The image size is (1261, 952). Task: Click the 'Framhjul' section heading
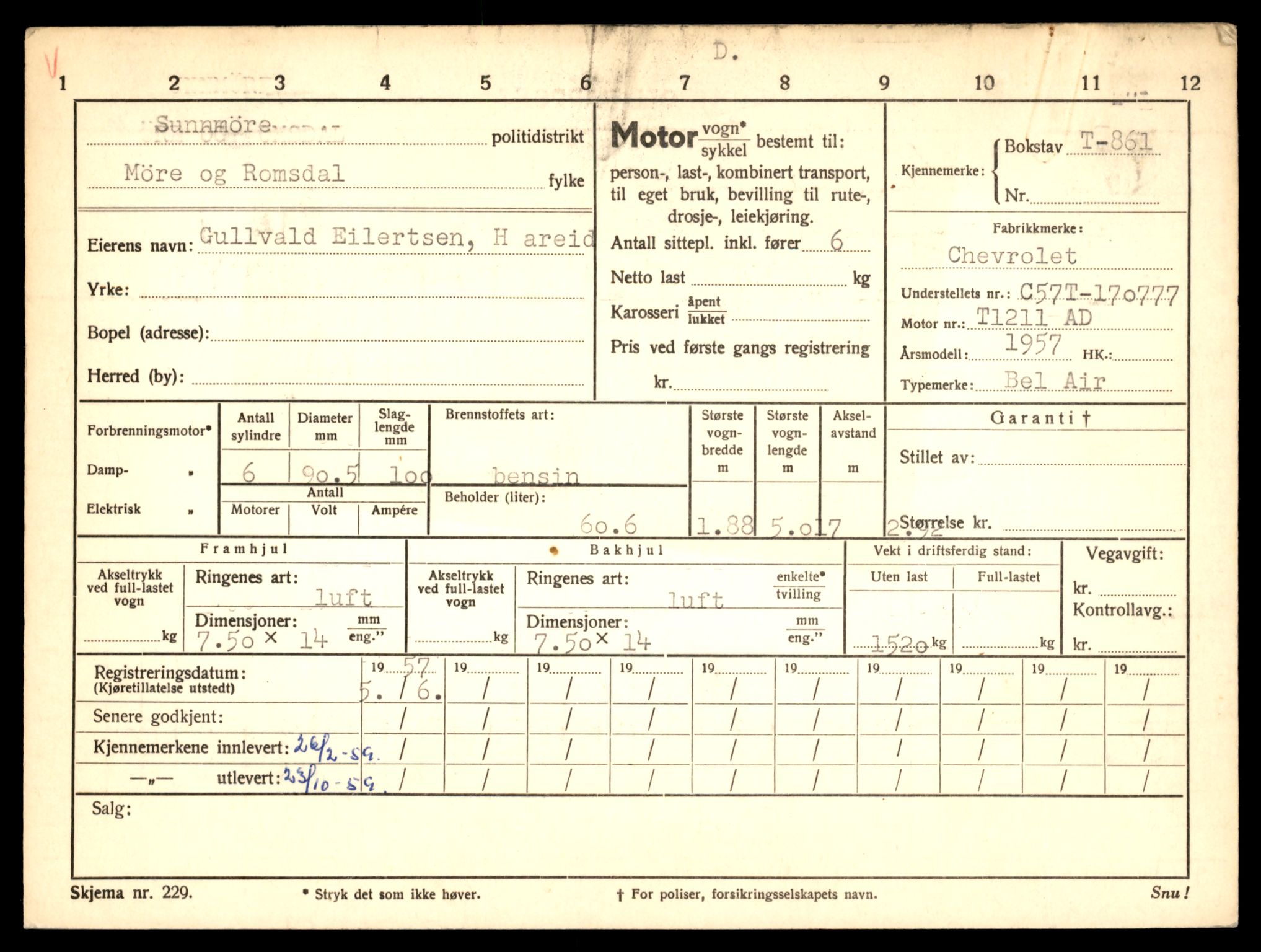(244, 549)
